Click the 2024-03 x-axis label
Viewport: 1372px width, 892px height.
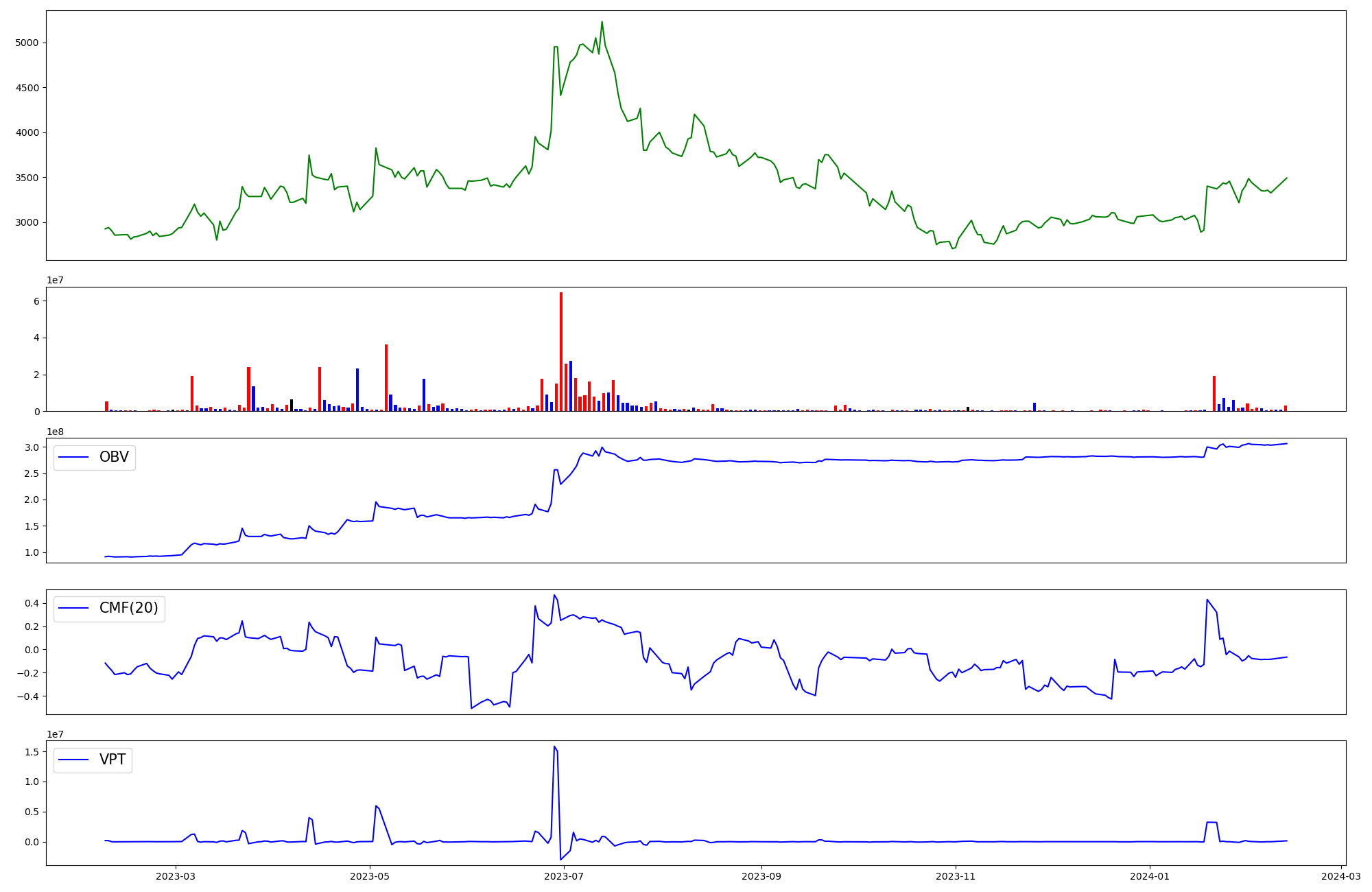point(1341,876)
